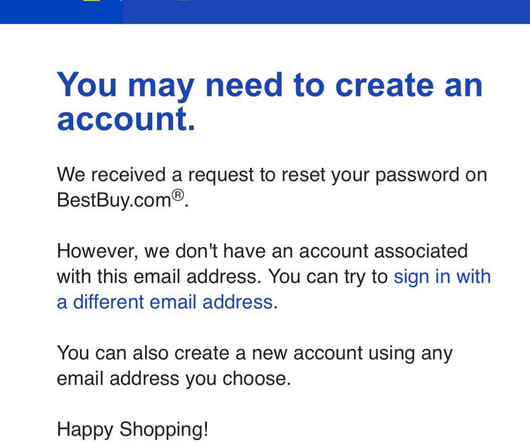Viewport: 530px width, 442px height.
Task: Click the word 'account.' in the heading
Action: pyautogui.click(x=126, y=119)
